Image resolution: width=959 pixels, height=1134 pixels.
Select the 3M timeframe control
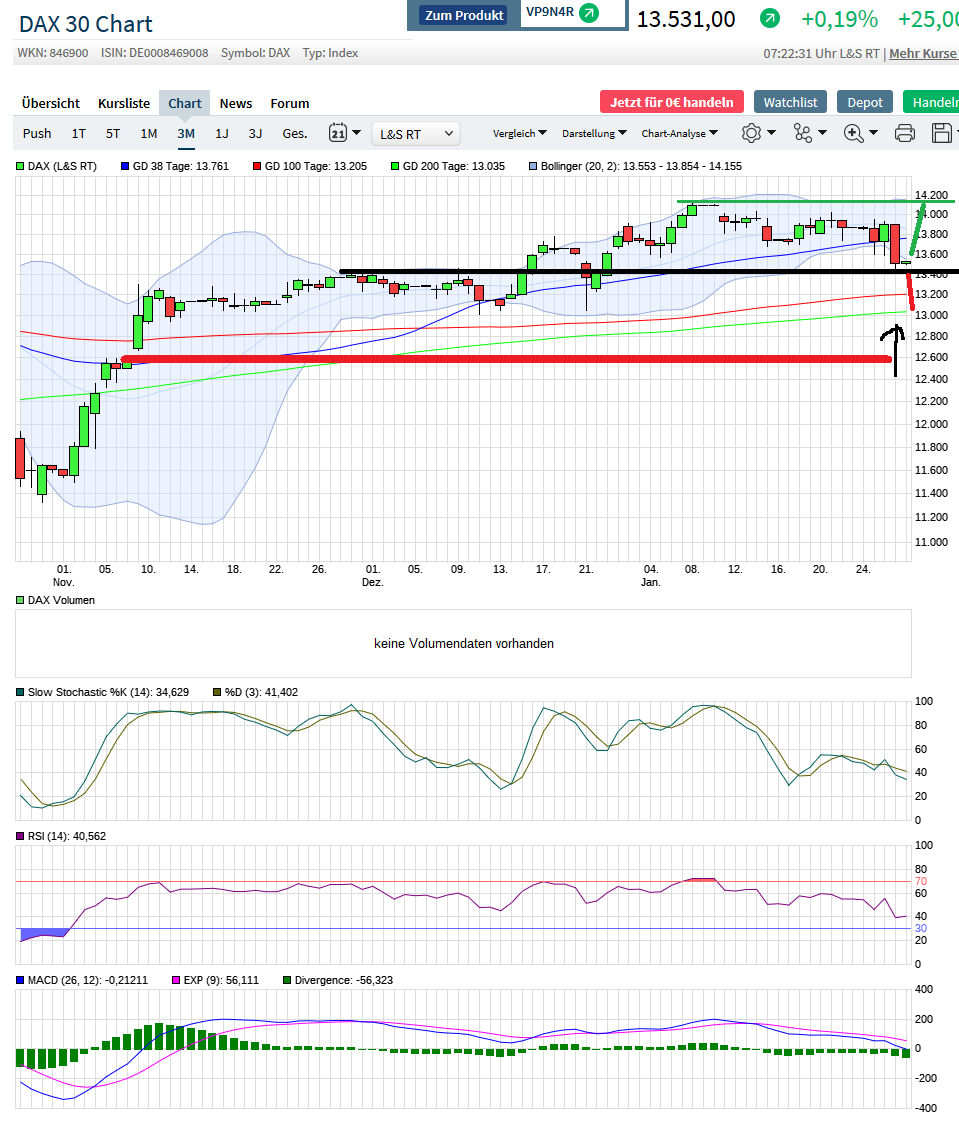click(185, 132)
